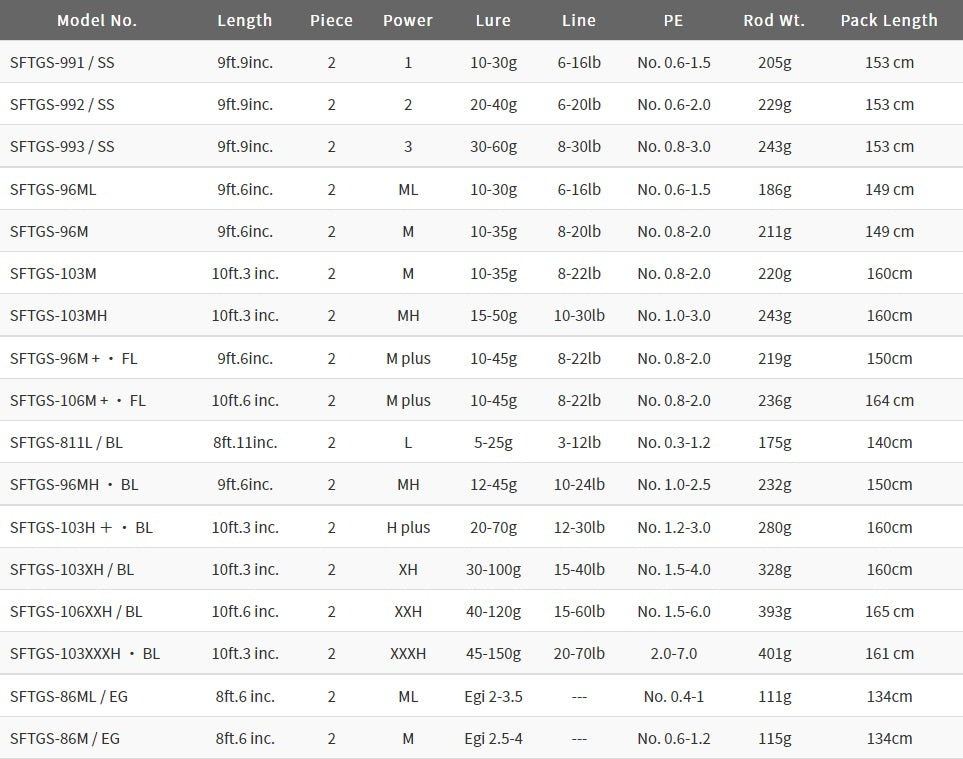Select the XXXH power cell

(x=408, y=653)
